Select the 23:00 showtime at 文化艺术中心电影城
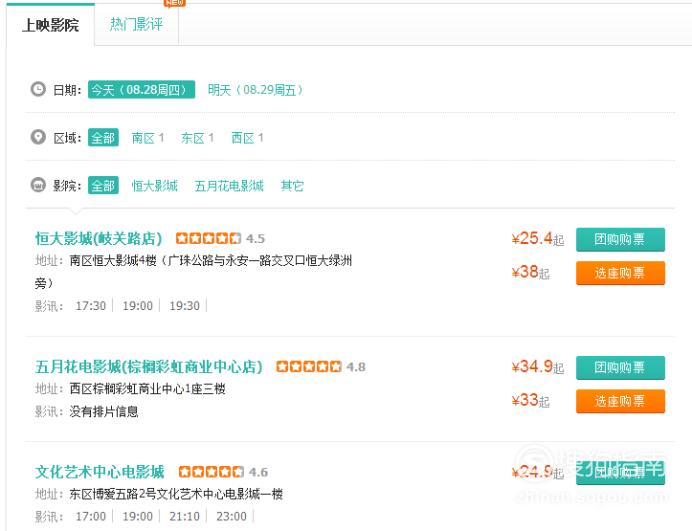The height and width of the screenshot is (531, 692). [x=231, y=516]
